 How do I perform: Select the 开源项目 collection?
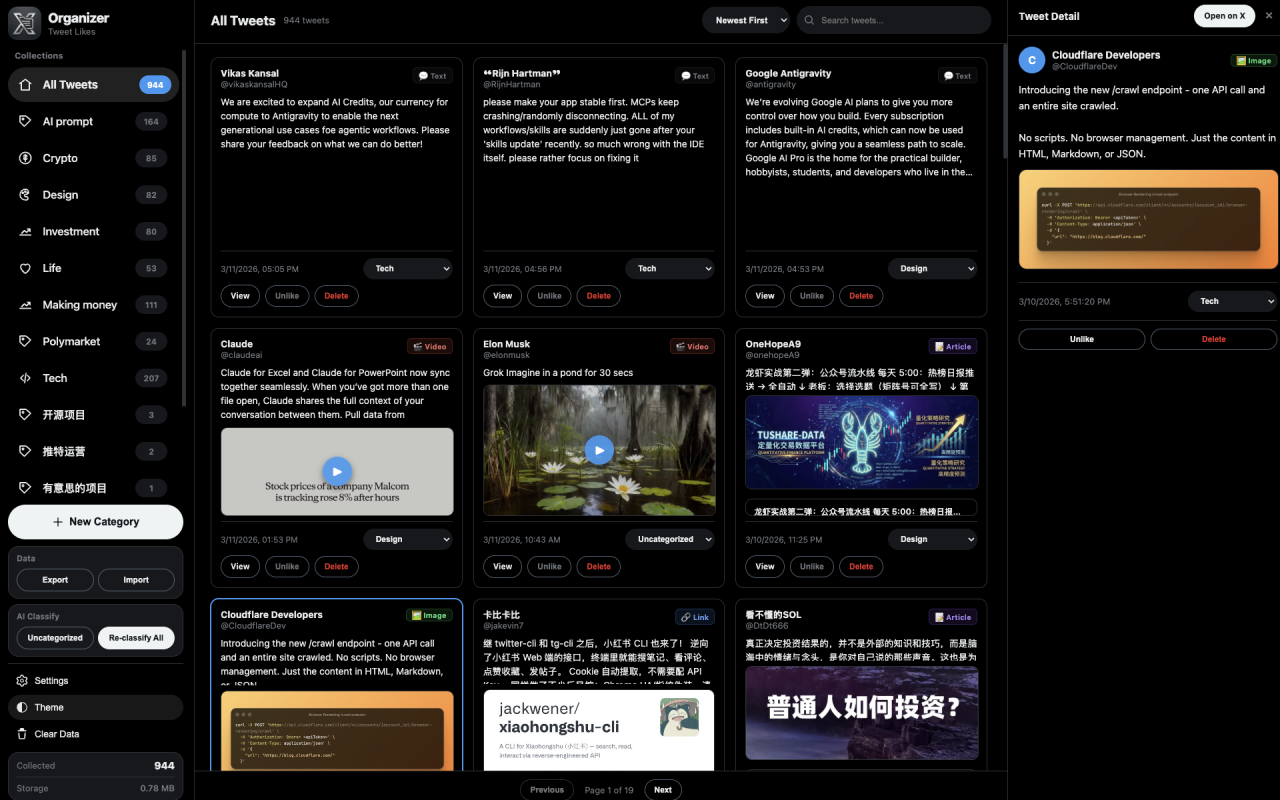tap(94, 415)
